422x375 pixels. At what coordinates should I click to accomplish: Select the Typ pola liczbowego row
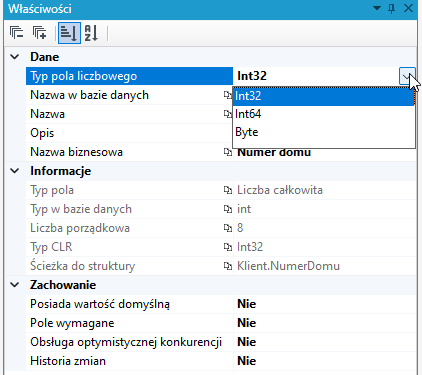[129, 76]
